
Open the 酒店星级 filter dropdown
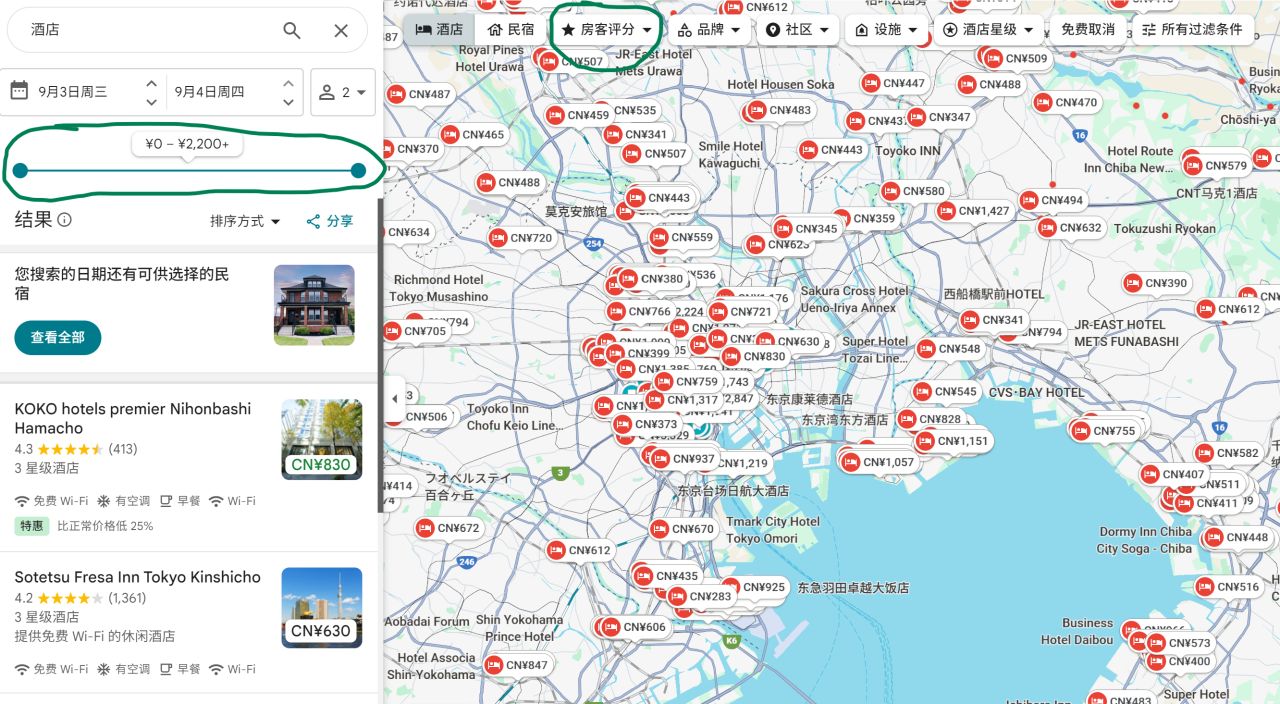point(988,30)
